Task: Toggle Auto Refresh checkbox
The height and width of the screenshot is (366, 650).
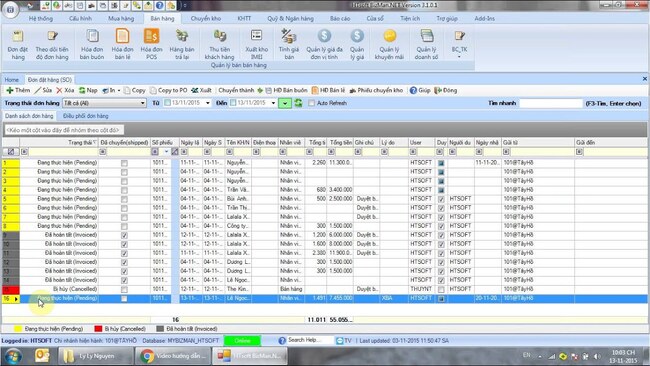Action: 311,103
